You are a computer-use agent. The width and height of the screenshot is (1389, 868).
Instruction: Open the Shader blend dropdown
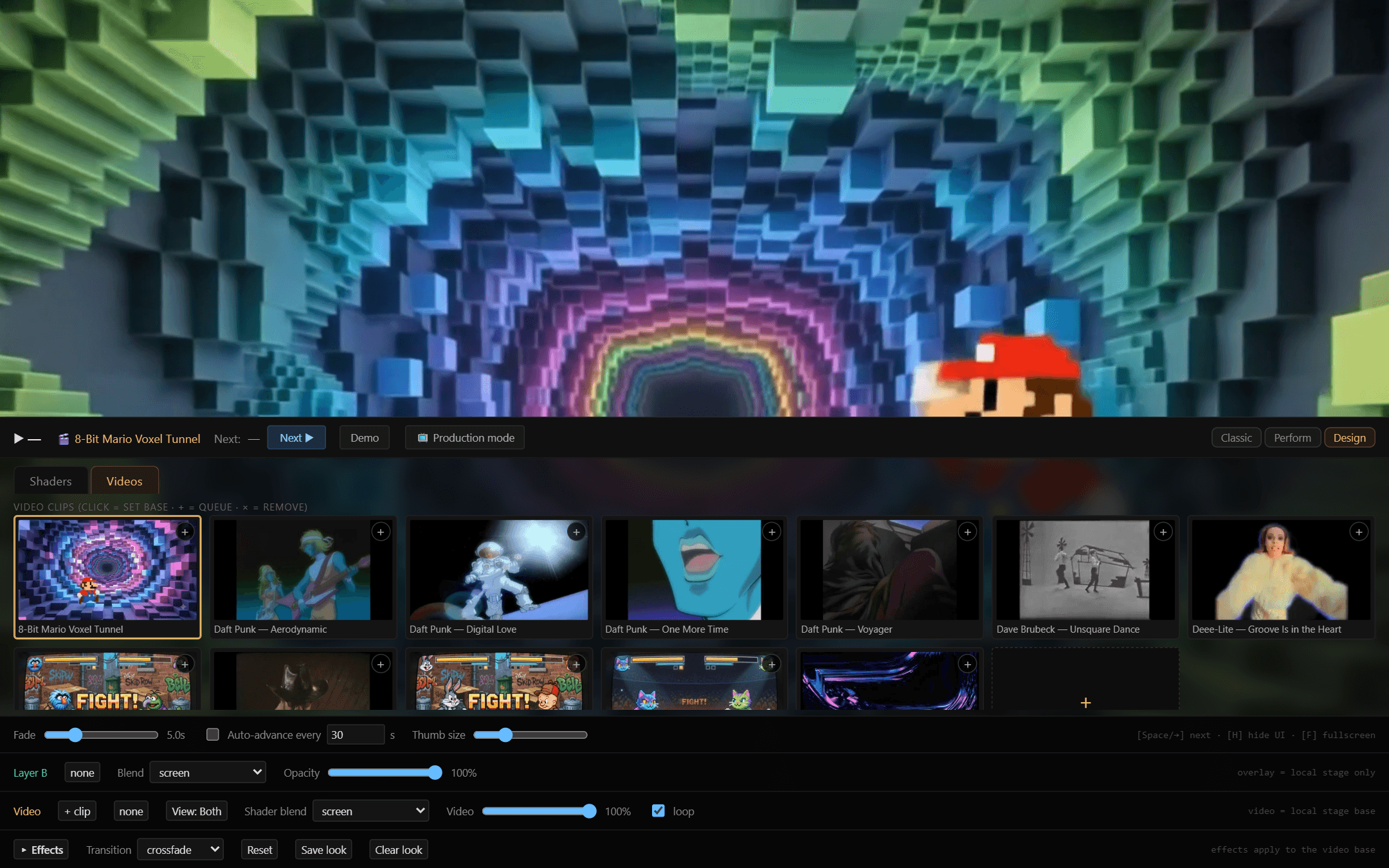370,811
